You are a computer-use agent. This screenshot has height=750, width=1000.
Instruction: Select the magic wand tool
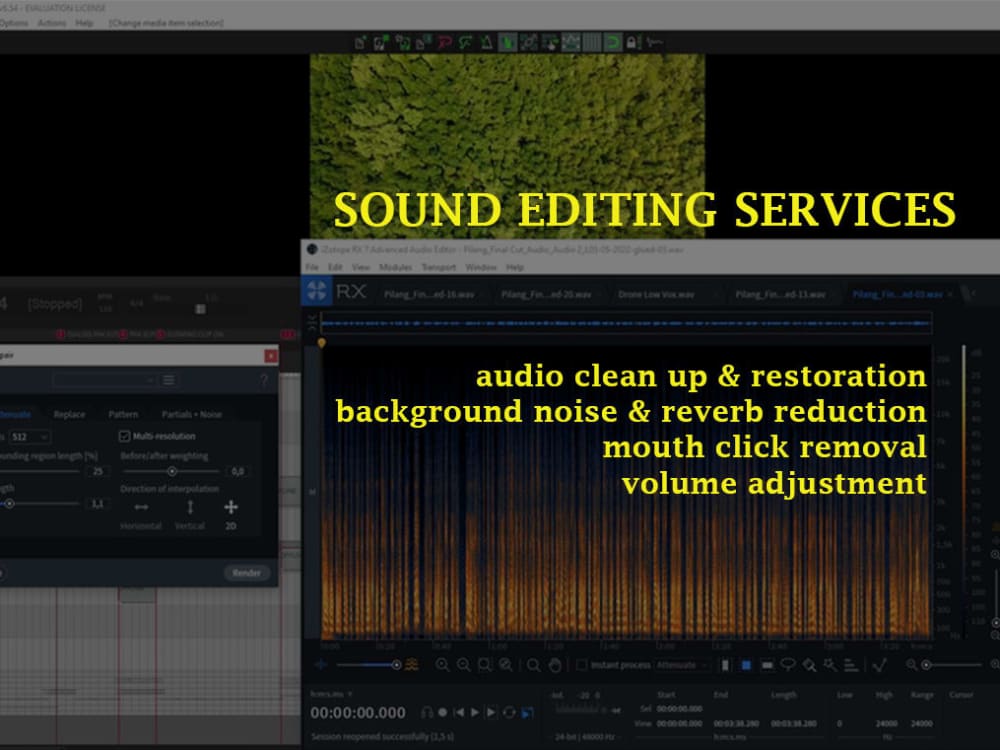[x=830, y=665]
